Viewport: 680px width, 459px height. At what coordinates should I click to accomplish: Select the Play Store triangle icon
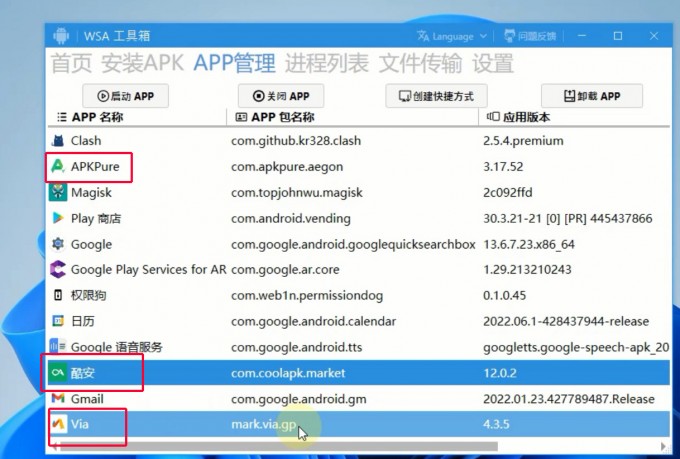pyautogui.click(x=58, y=218)
